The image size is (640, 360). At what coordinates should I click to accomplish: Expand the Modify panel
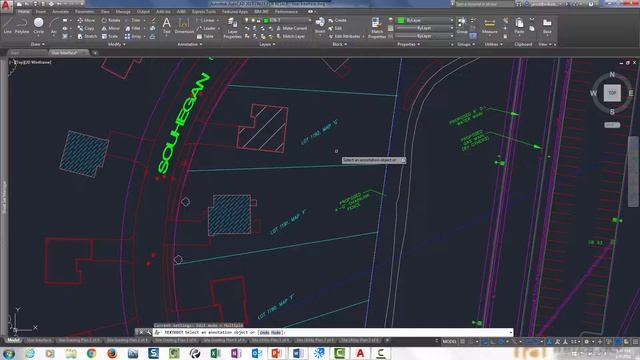click(x=116, y=44)
